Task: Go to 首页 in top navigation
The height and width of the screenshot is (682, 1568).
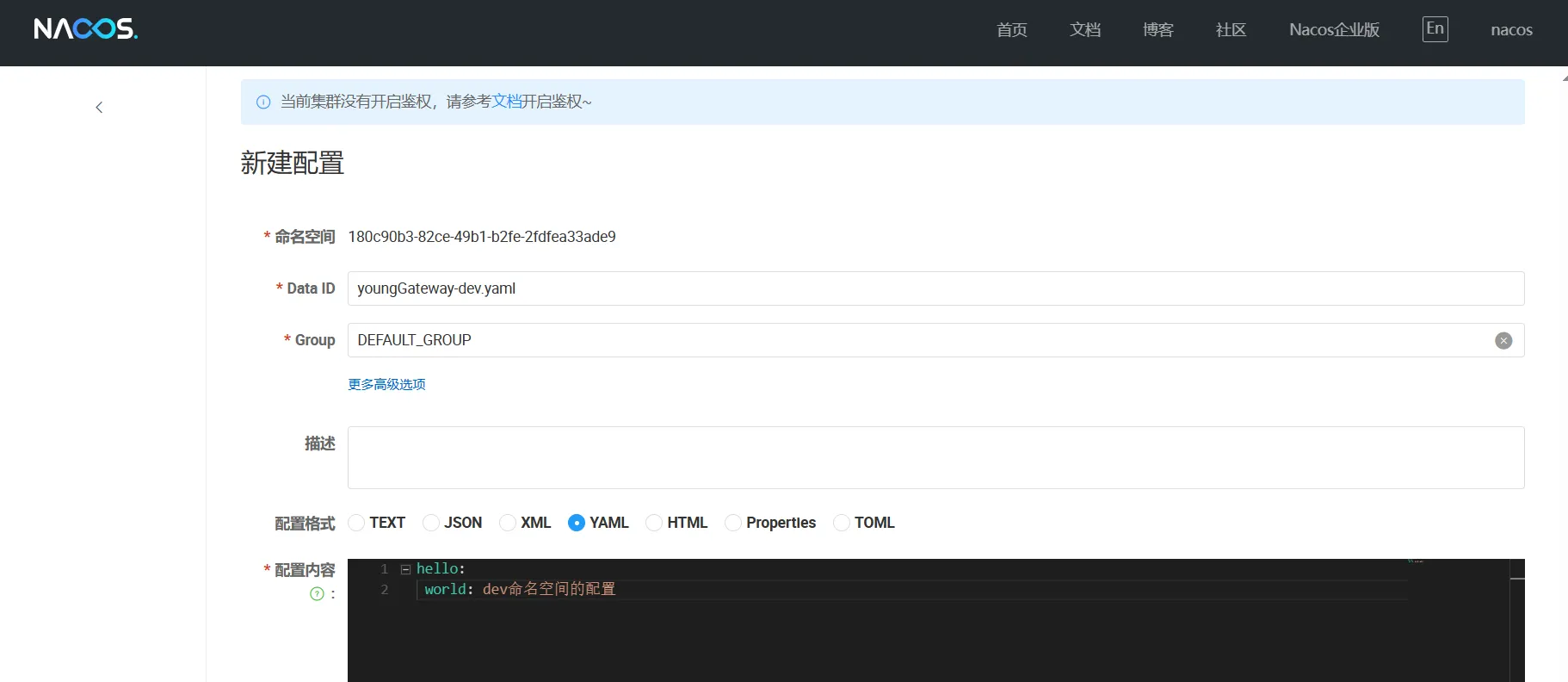Action: click(x=1011, y=30)
